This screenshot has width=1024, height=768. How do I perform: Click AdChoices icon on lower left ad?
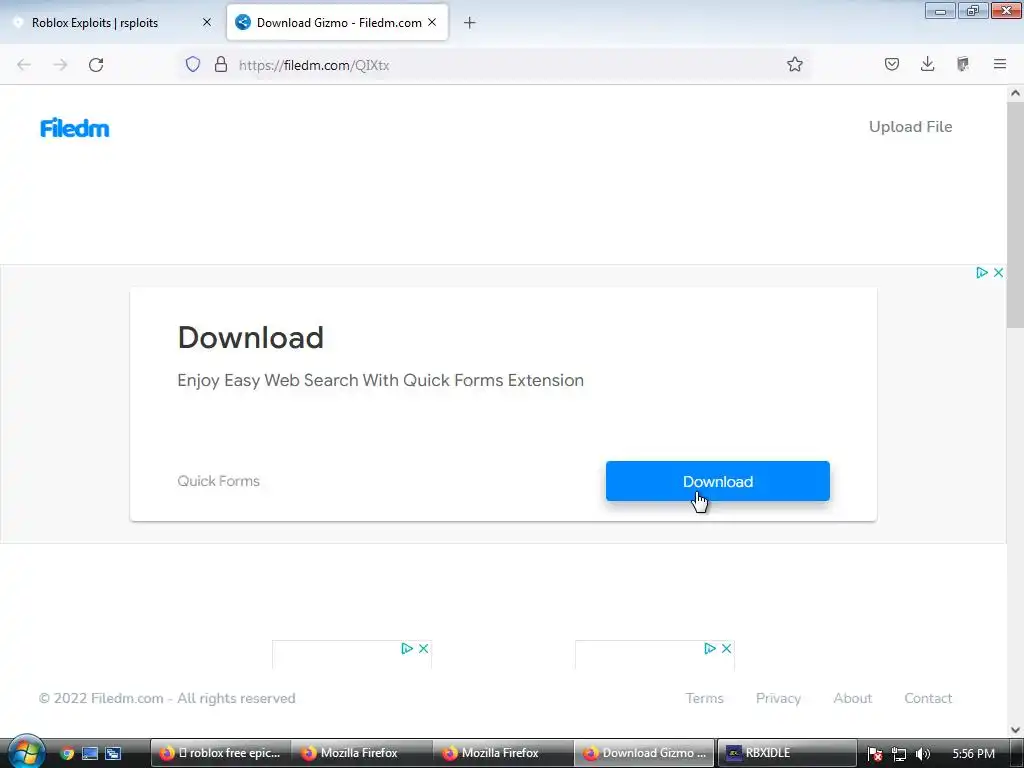point(407,648)
